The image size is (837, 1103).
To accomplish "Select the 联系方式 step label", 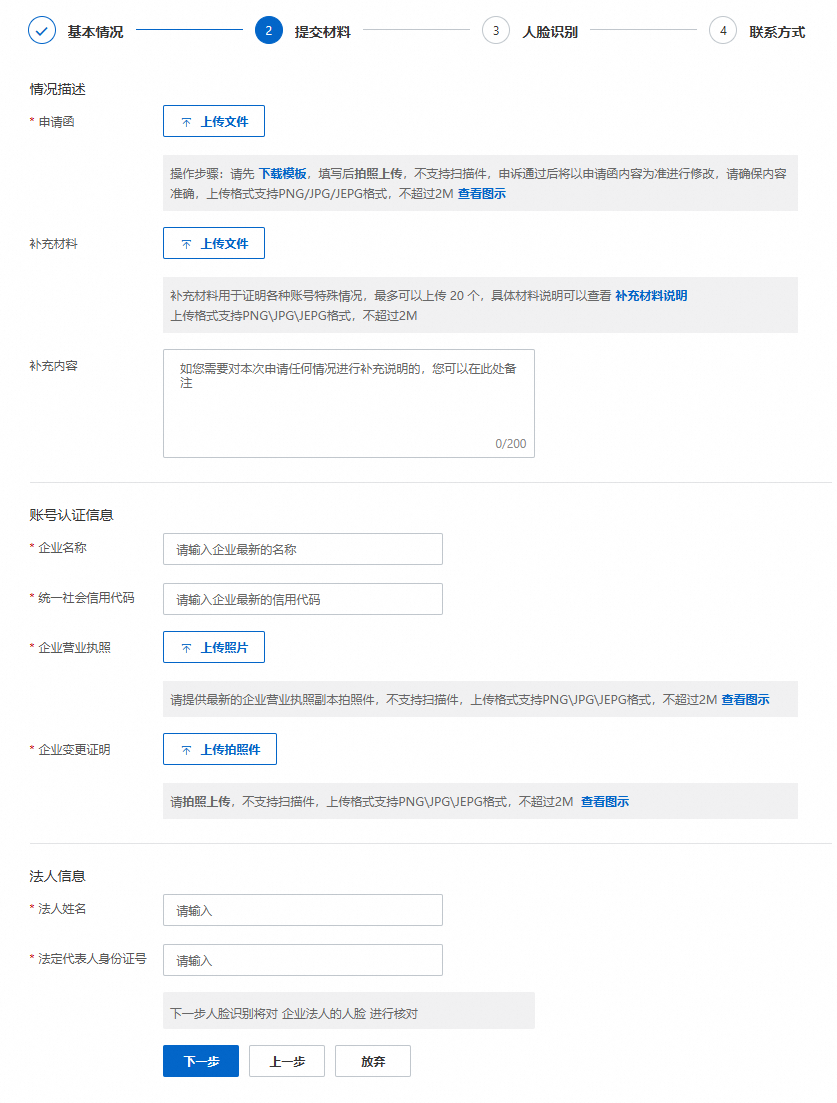I will [x=777, y=32].
